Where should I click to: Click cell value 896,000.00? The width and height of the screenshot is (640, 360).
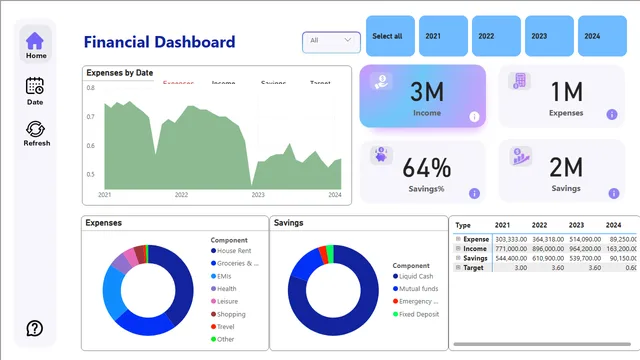(x=548, y=249)
